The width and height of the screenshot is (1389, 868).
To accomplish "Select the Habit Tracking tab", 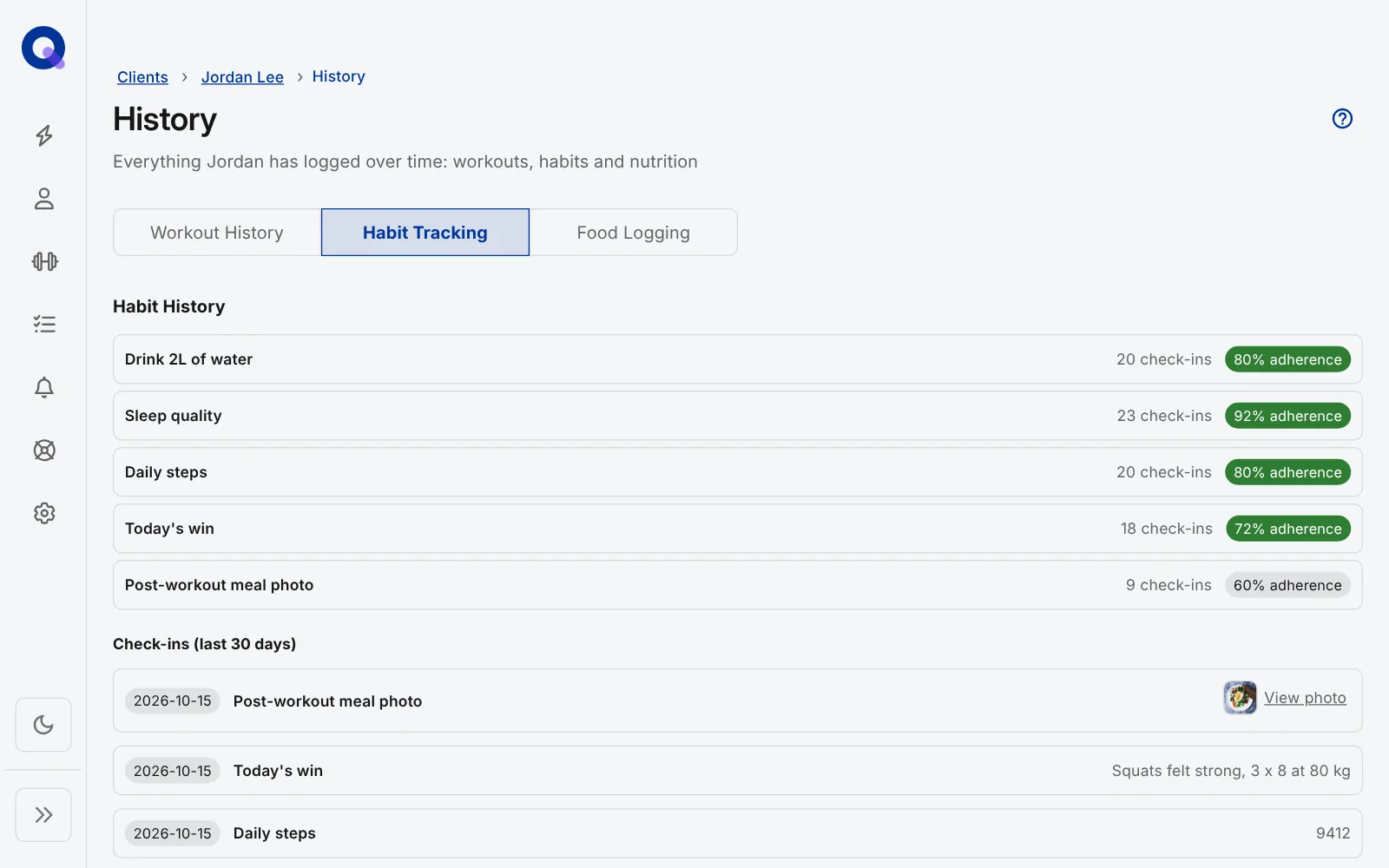I will pos(425,233).
